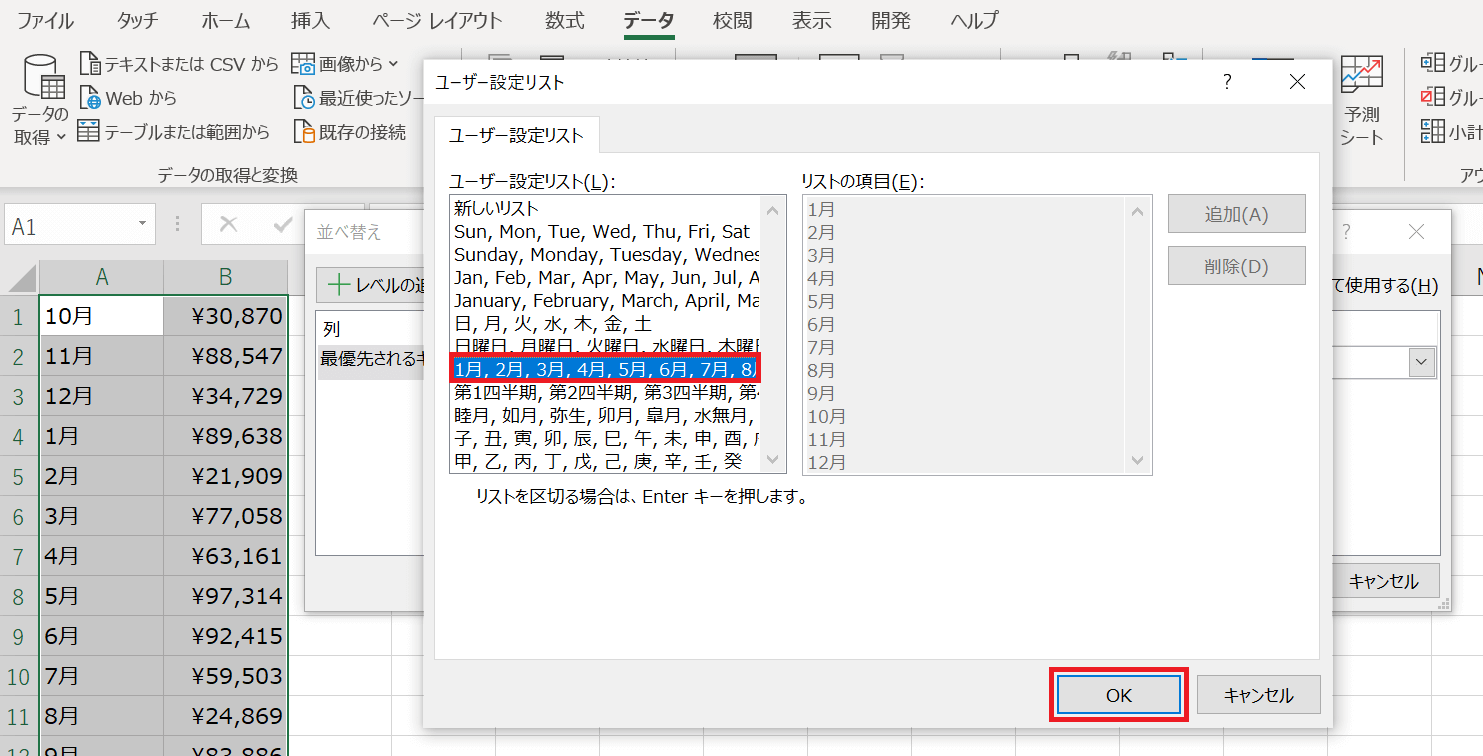The image size is (1483, 756).
Task: Click キャンセル in ユーザー設定リスト dialog
Action: (x=1258, y=695)
